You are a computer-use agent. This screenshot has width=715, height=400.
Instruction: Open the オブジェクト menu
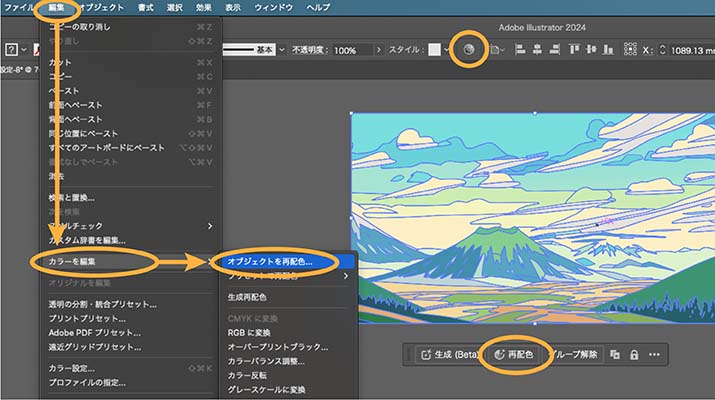[x=101, y=7]
